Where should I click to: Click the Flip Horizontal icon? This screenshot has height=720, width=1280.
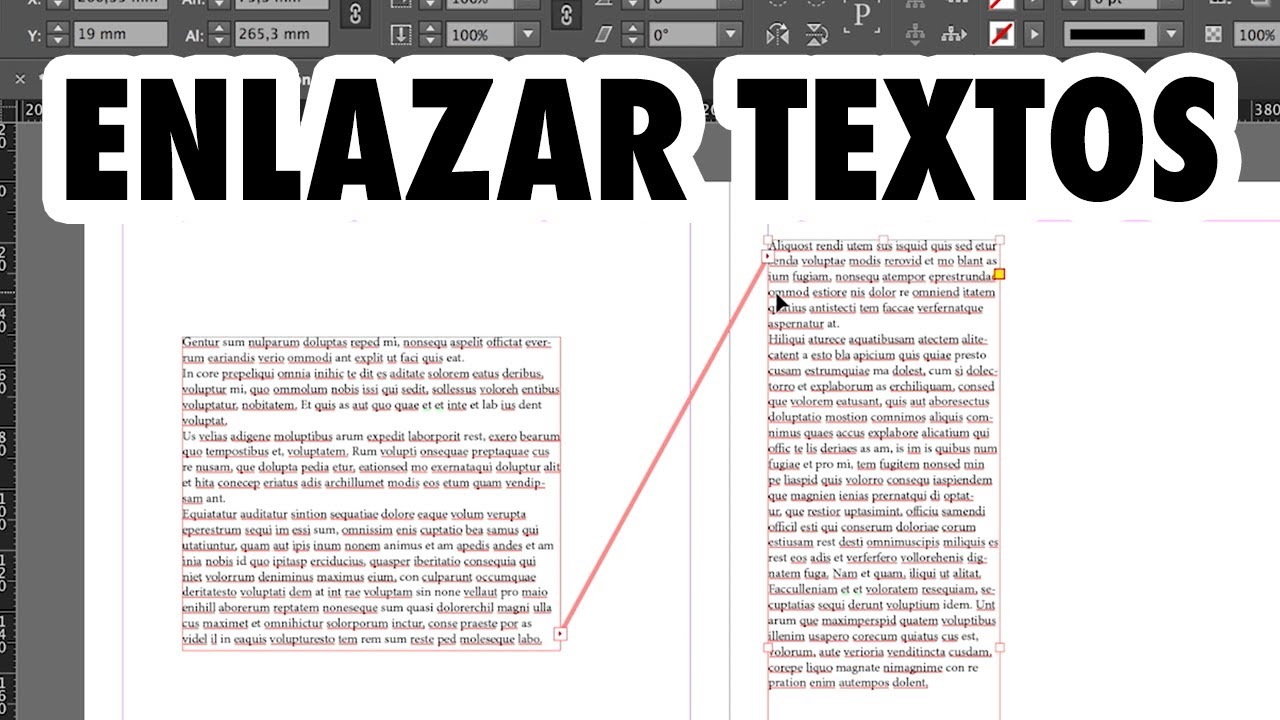click(777, 35)
